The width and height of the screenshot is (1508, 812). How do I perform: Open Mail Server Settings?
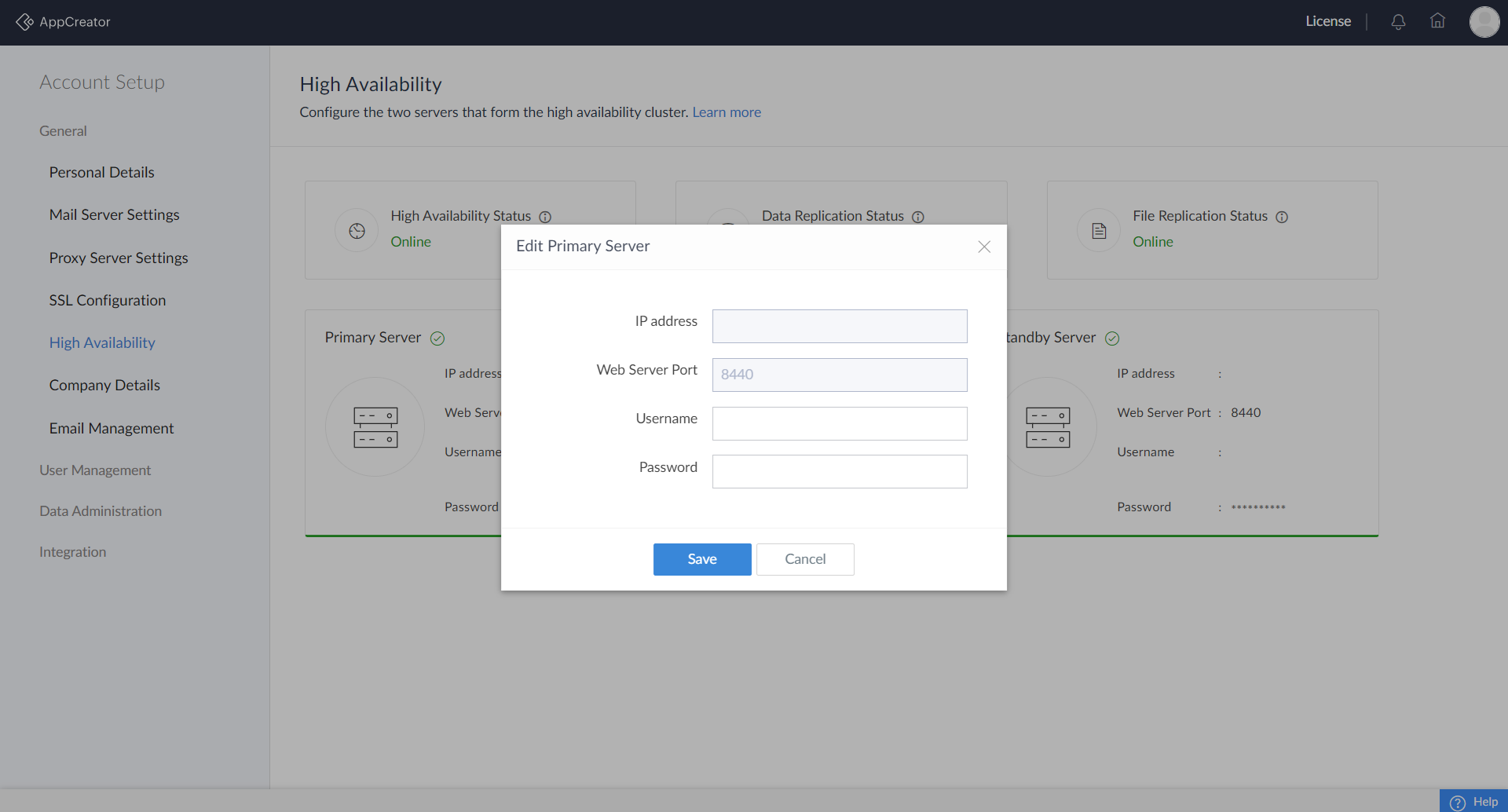point(114,214)
